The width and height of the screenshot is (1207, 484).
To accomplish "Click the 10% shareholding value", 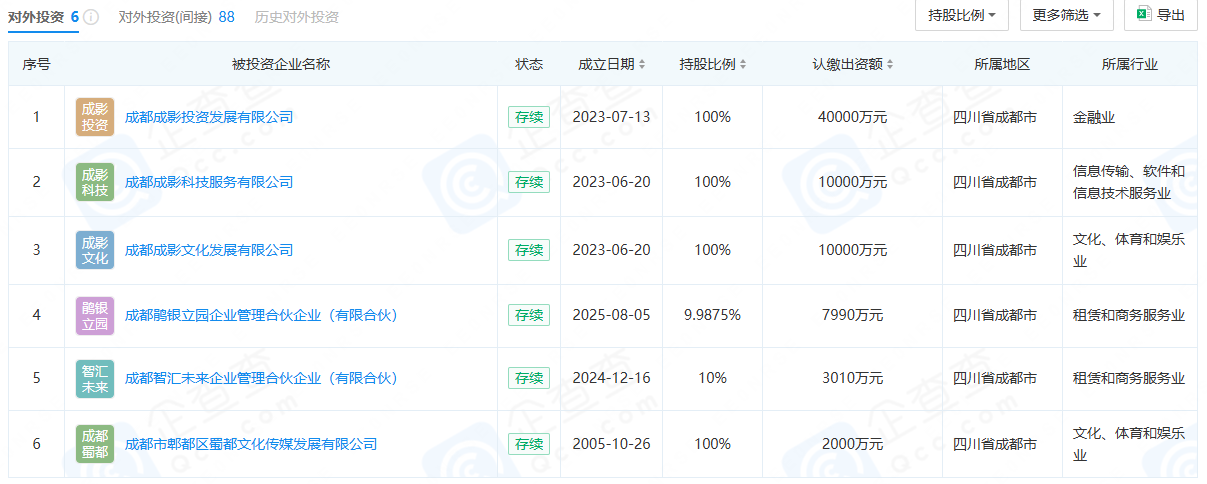I will click(x=712, y=378).
